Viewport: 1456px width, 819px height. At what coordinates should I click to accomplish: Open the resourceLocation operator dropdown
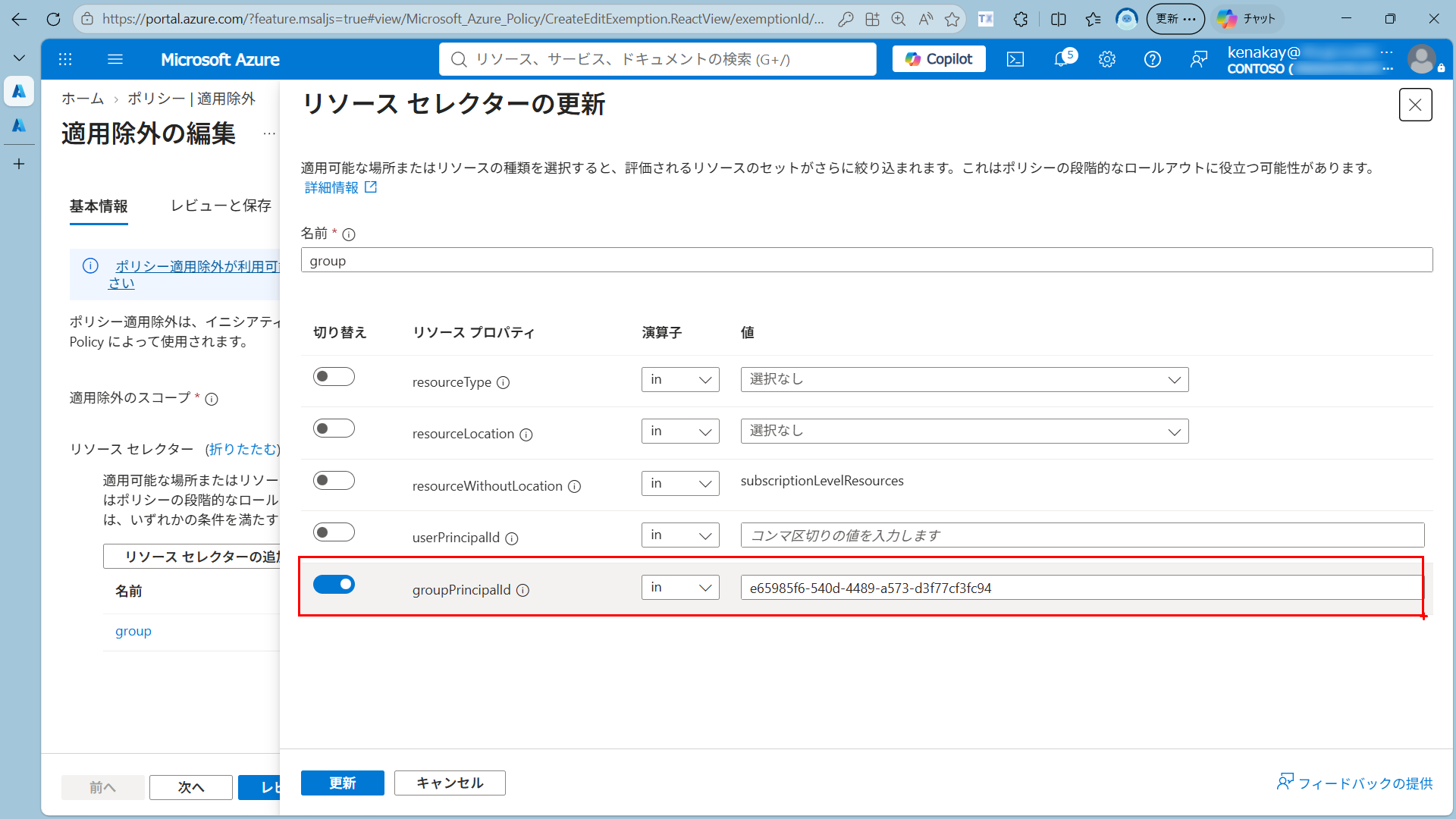coord(680,431)
